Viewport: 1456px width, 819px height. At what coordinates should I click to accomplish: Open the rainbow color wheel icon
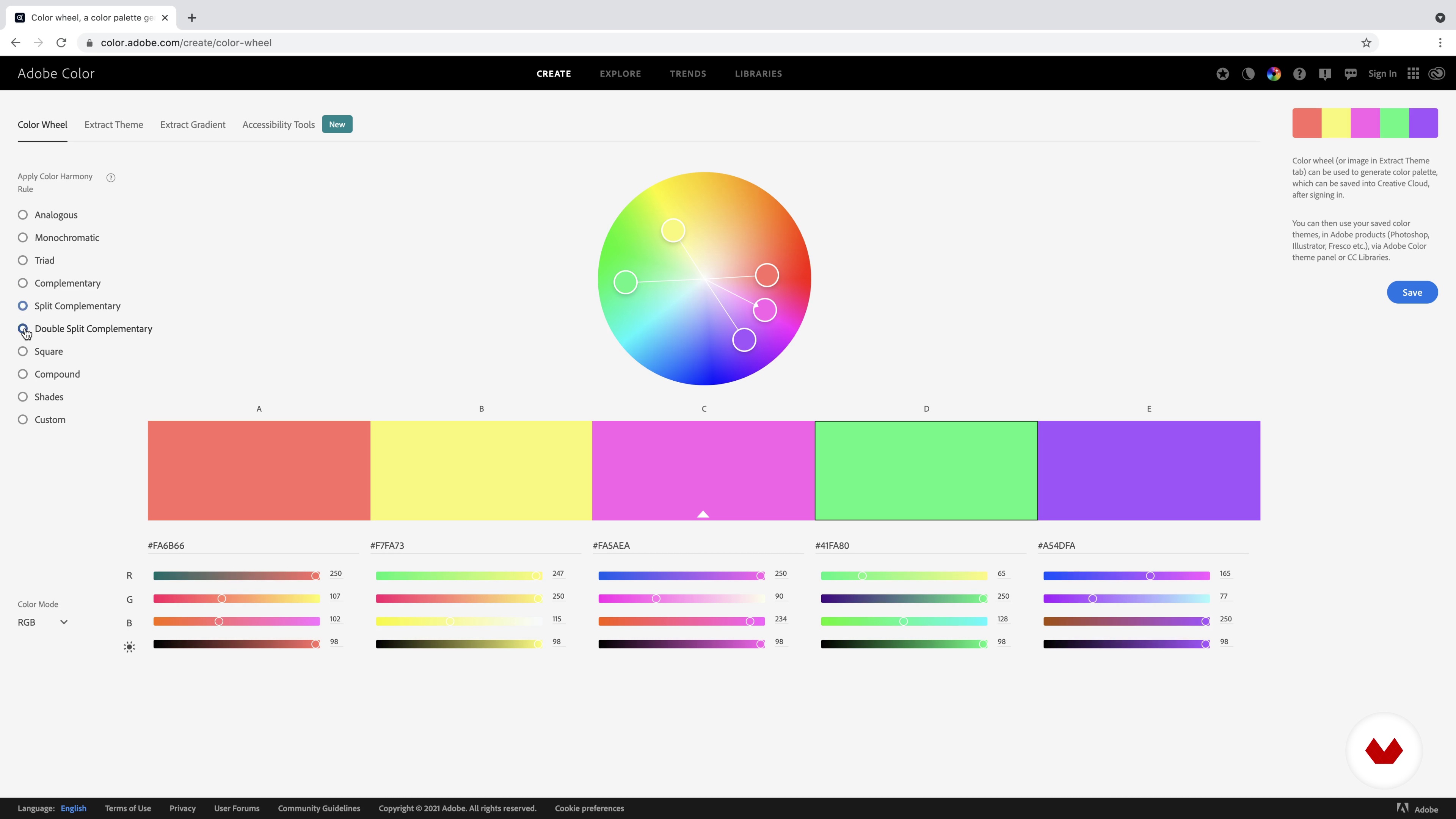tap(1274, 74)
